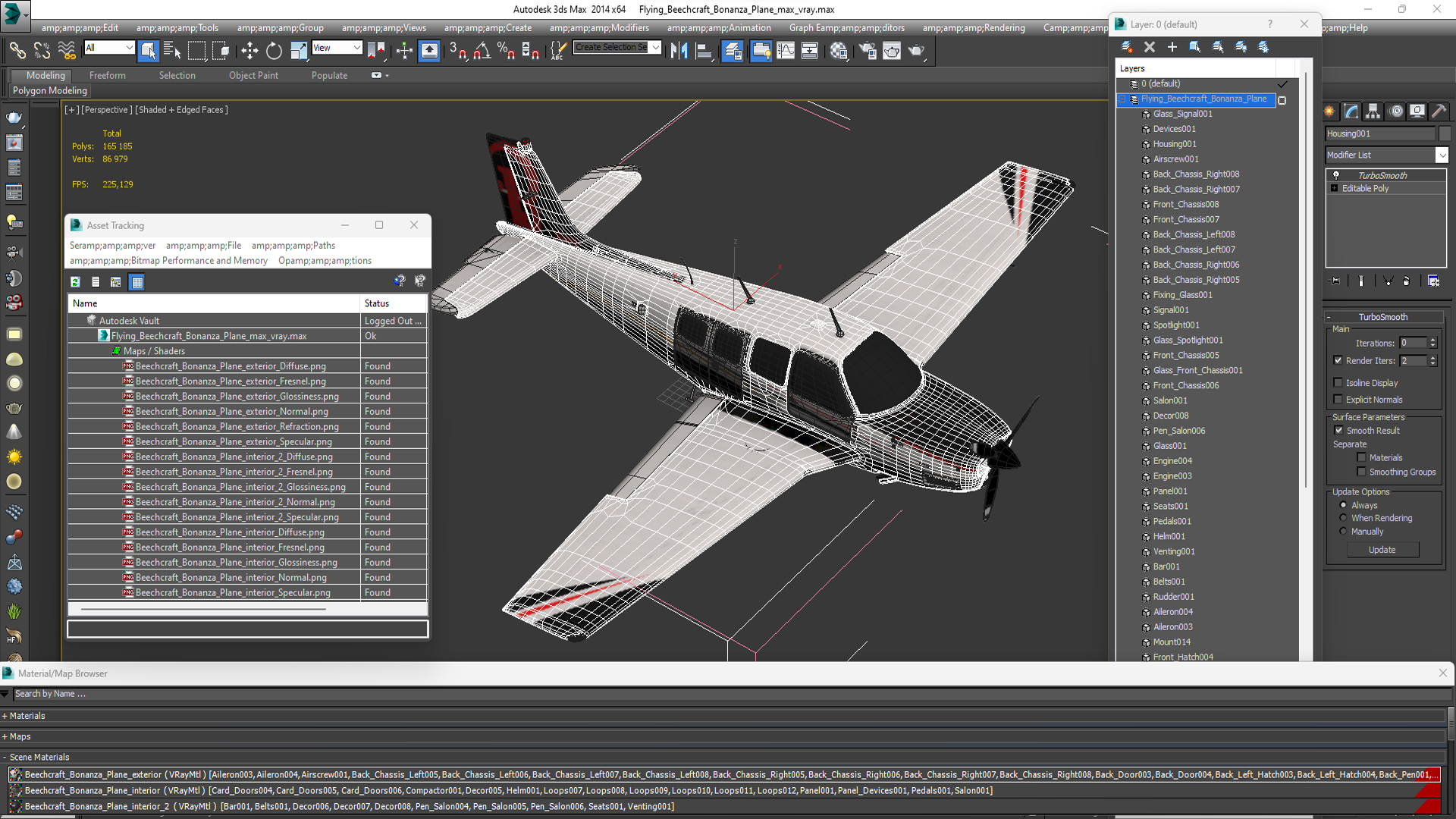Click the Mirror tool icon
1456x819 pixels.
point(679,51)
